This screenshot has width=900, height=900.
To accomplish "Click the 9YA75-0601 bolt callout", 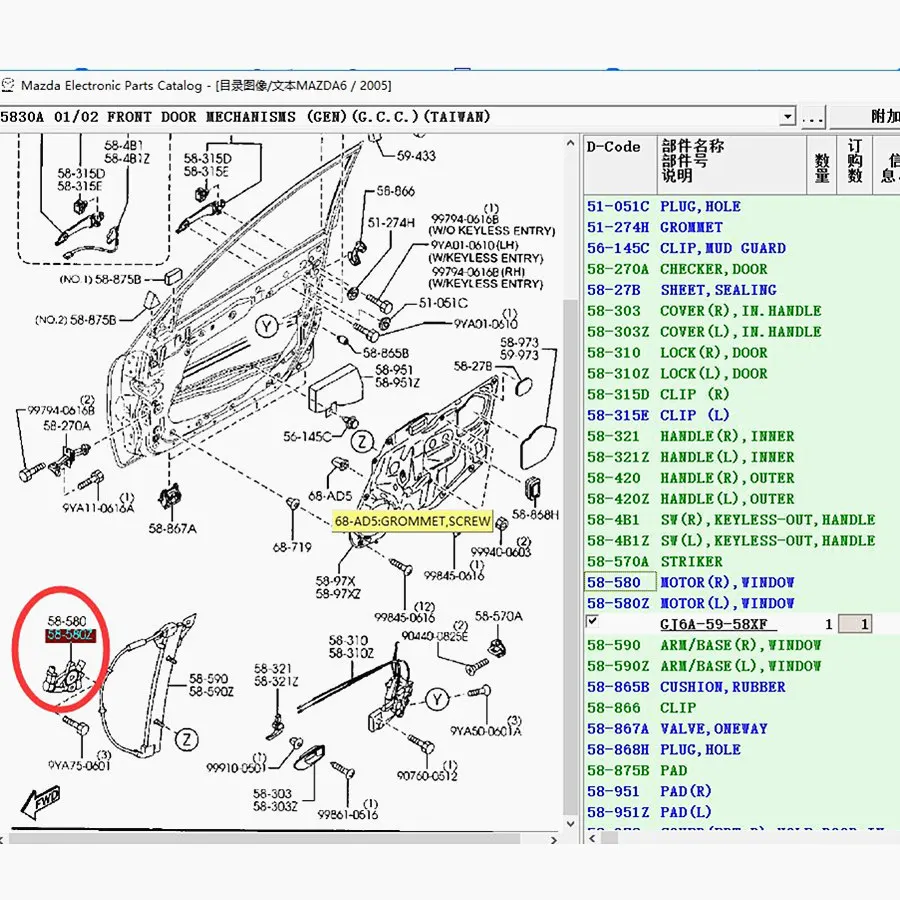I will [x=79, y=765].
